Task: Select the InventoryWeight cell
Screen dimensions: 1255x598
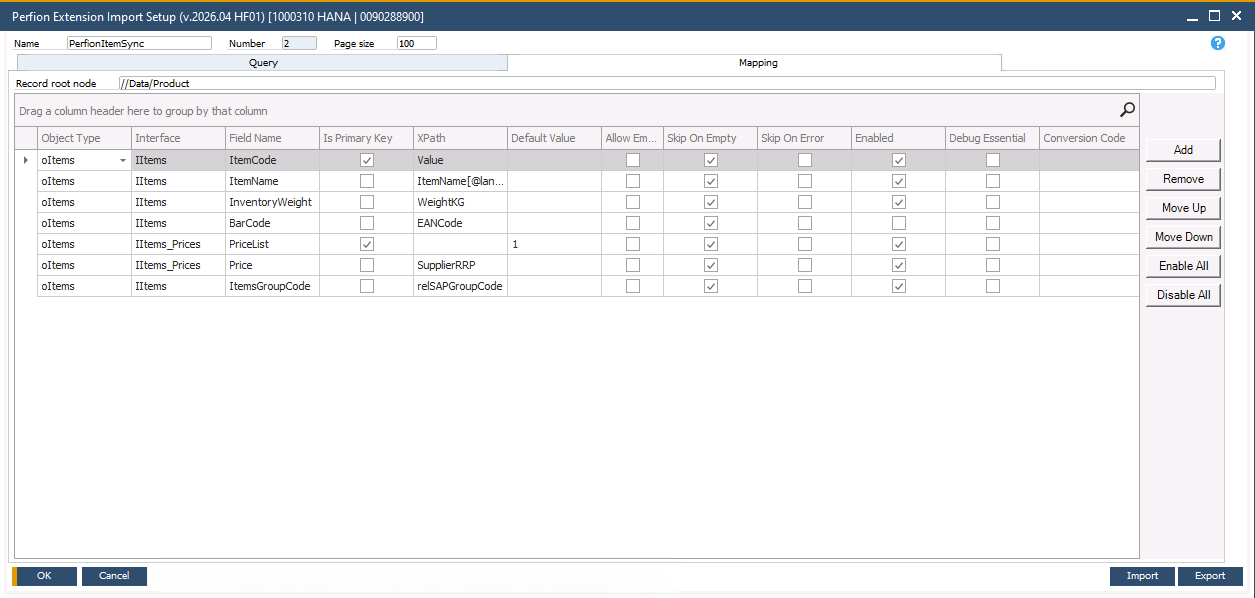Action: (272, 202)
